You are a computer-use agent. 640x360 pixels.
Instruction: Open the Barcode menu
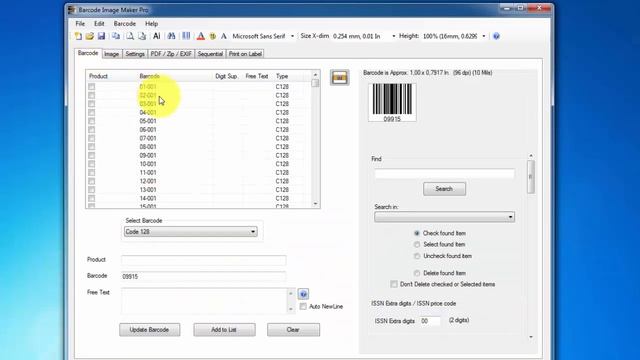coord(124,24)
